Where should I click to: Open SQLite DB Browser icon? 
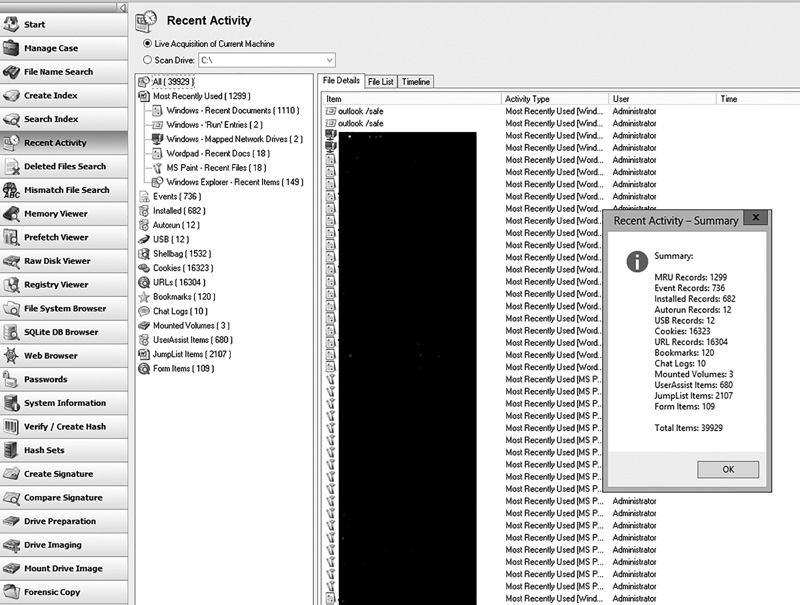pyautogui.click(x=11, y=332)
